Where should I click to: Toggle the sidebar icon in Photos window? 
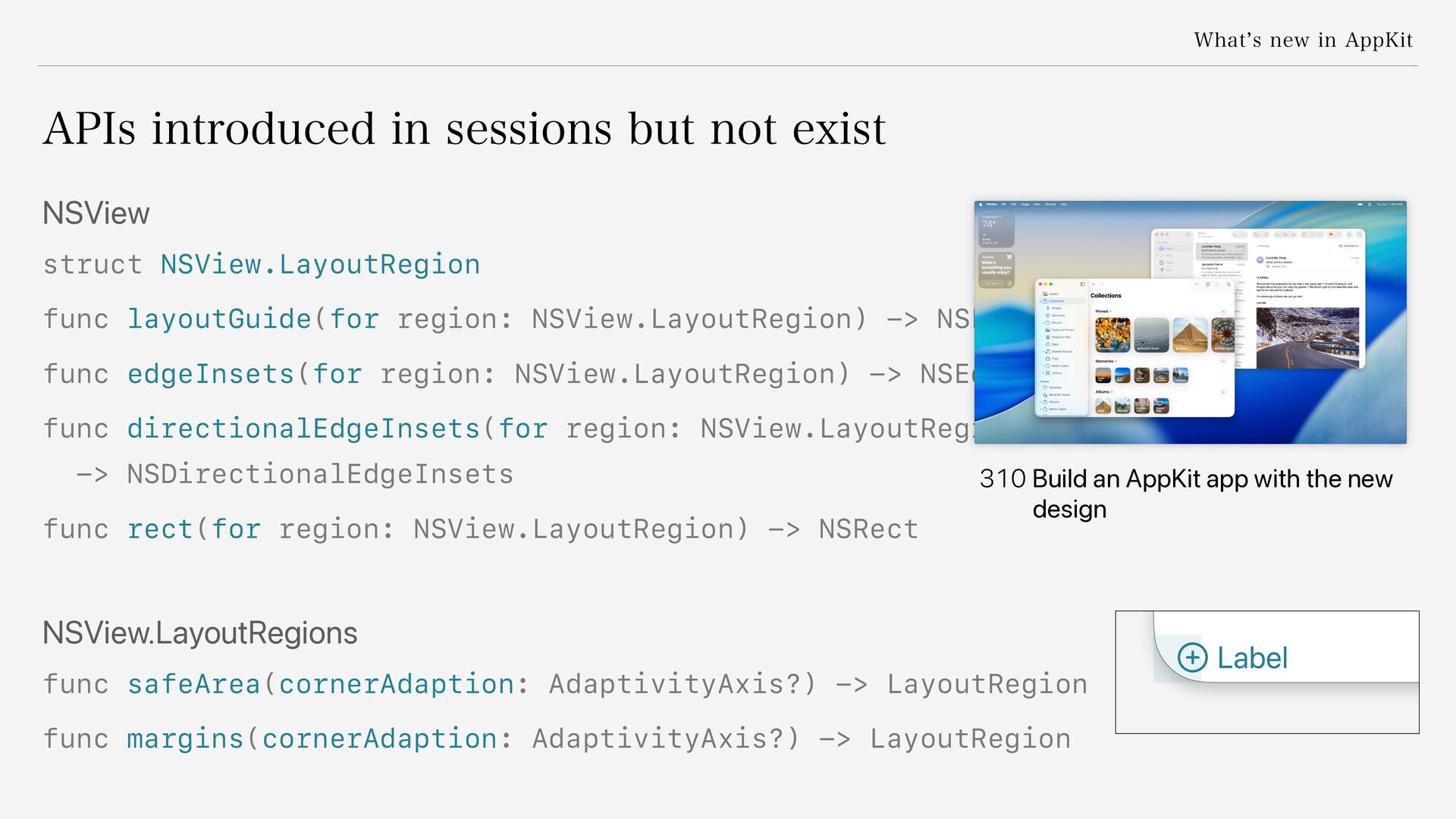pyautogui.click(x=1082, y=284)
